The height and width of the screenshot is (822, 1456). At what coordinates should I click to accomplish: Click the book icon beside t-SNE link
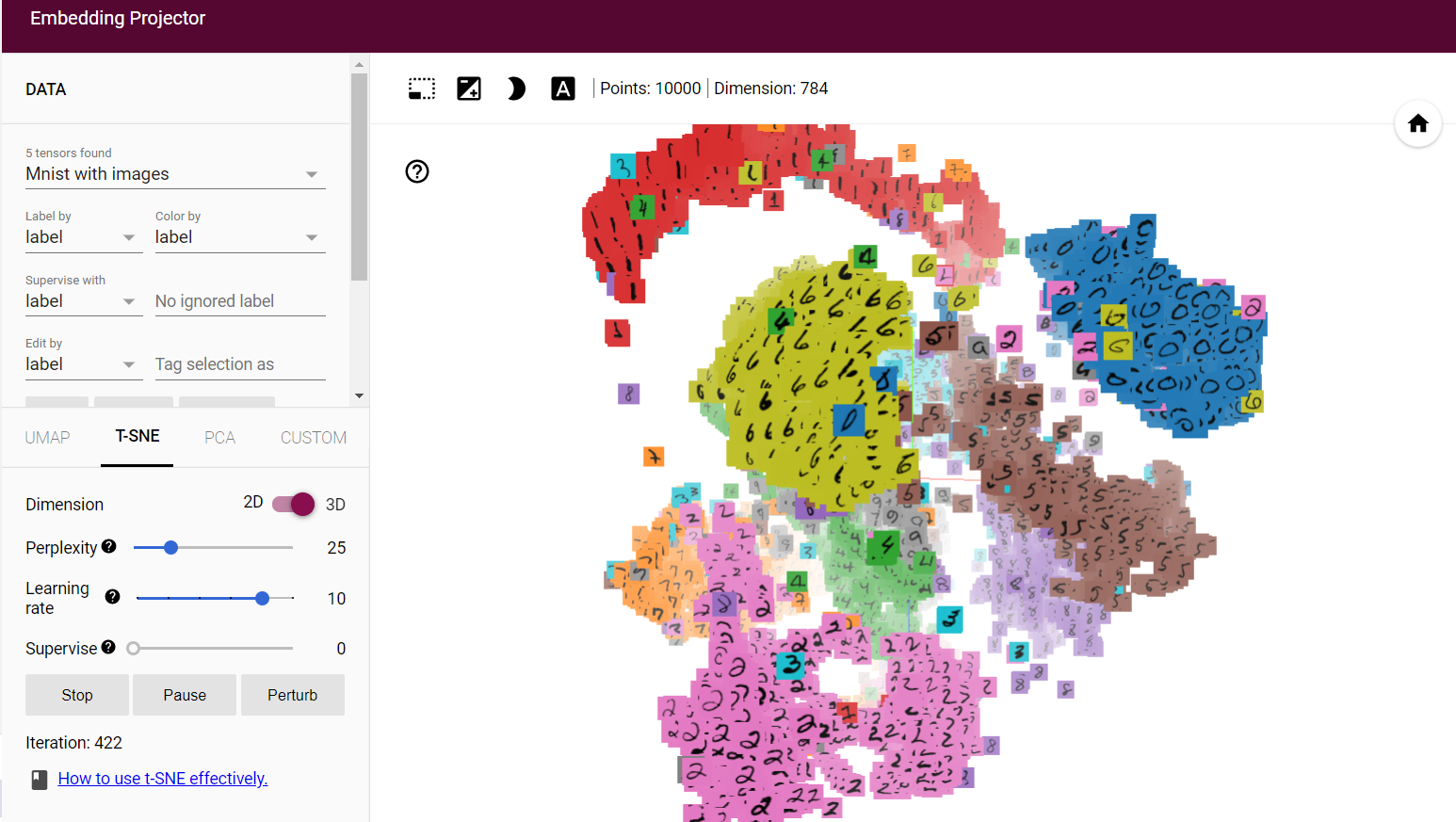point(40,780)
